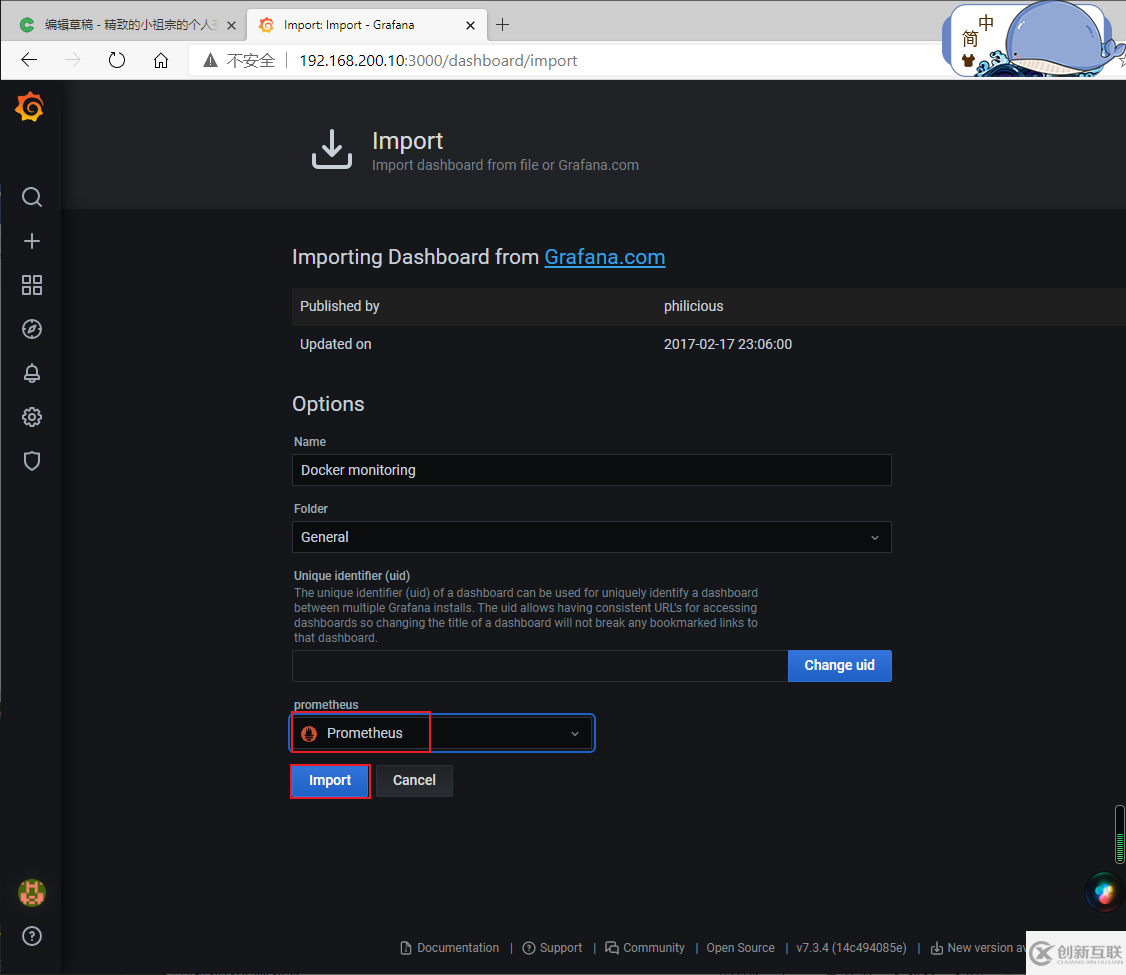Select the Import: Import - Grafana tab
The height and width of the screenshot is (975, 1126).
[x=366, y=25]
